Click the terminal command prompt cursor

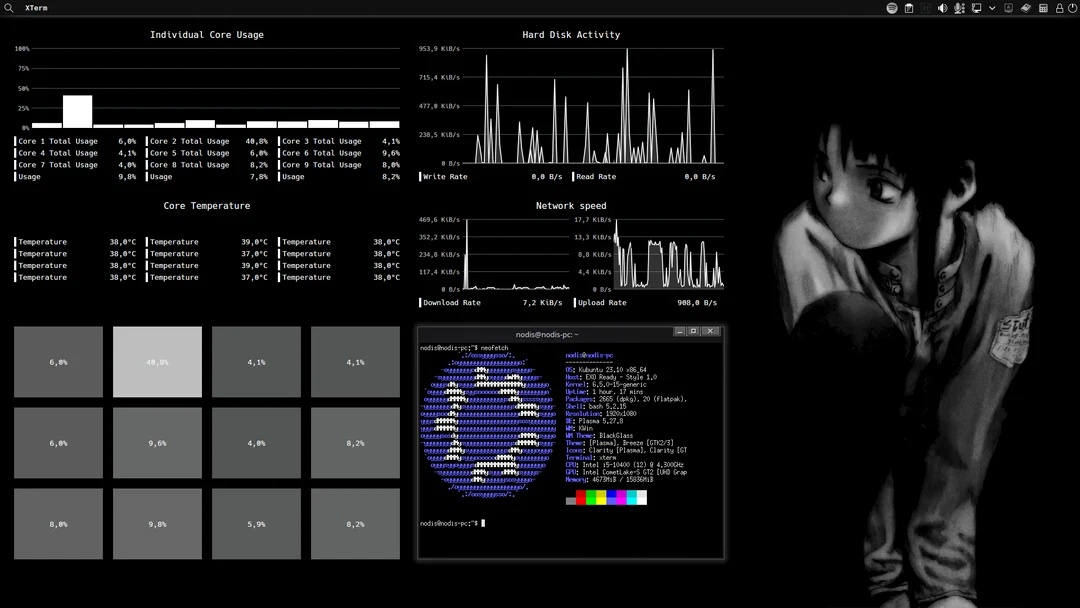coord(483,523)
